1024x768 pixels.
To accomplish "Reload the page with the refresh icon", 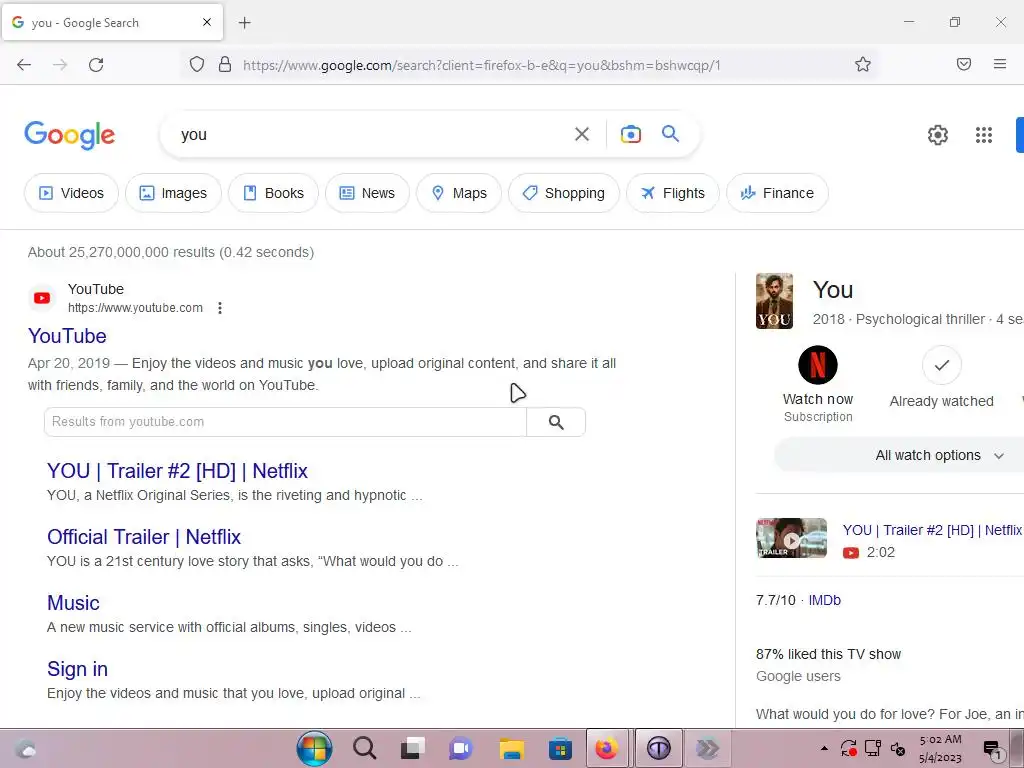I will click(96, 65).
